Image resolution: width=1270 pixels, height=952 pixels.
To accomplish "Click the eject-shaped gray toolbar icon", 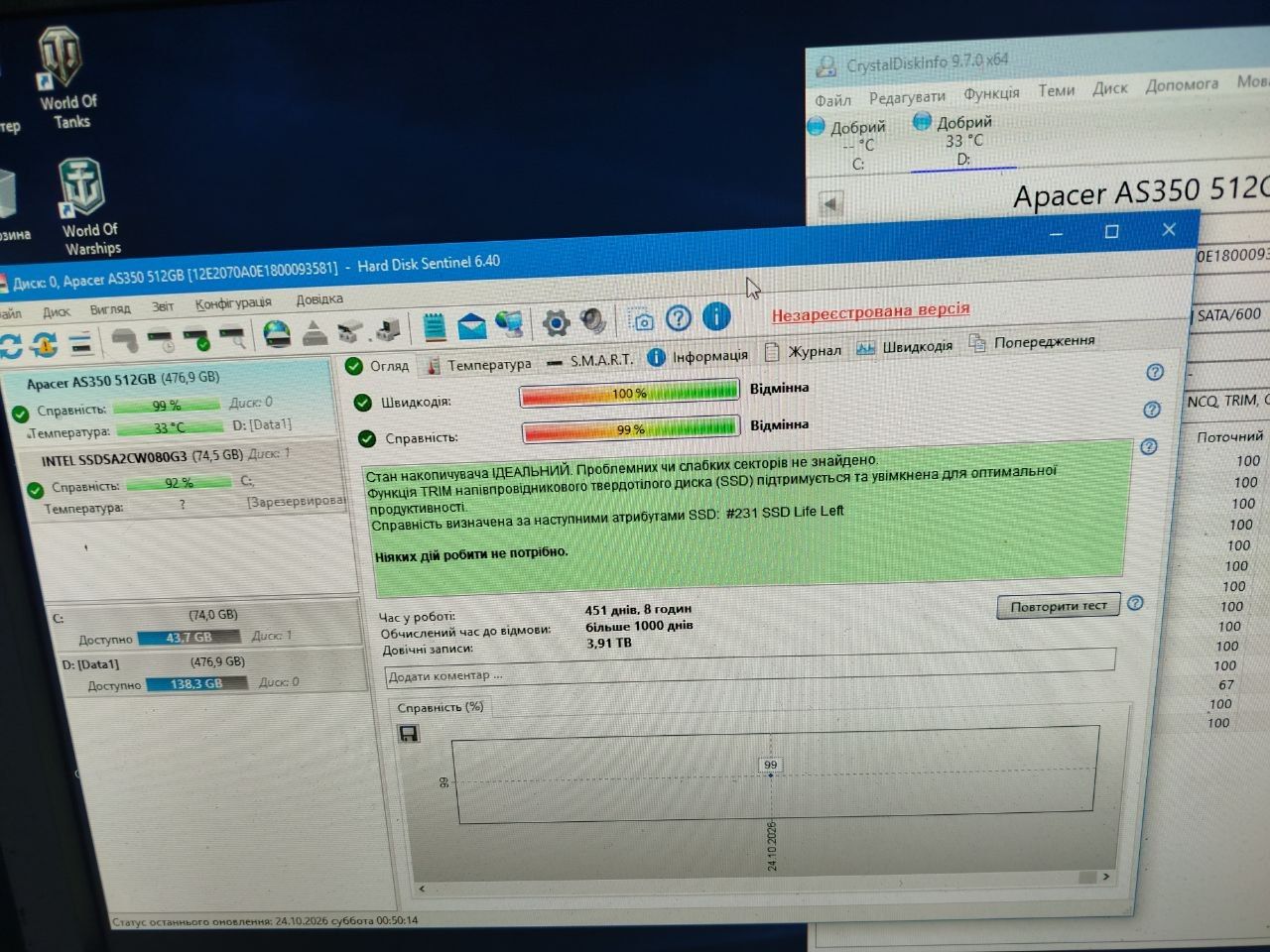I will pyautogui.click(x=315, y=333).
